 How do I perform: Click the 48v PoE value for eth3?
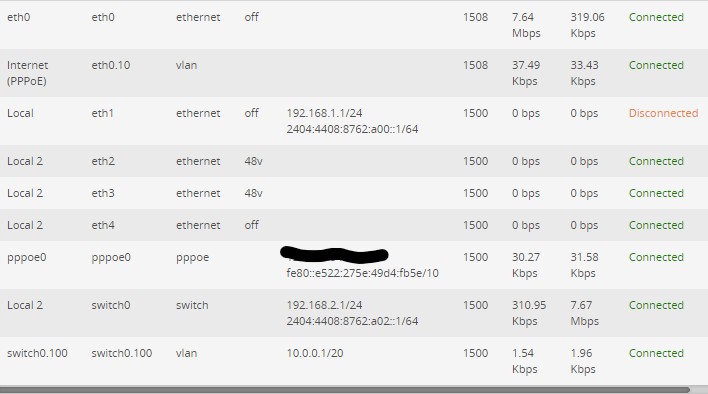[x=253, y=193]
